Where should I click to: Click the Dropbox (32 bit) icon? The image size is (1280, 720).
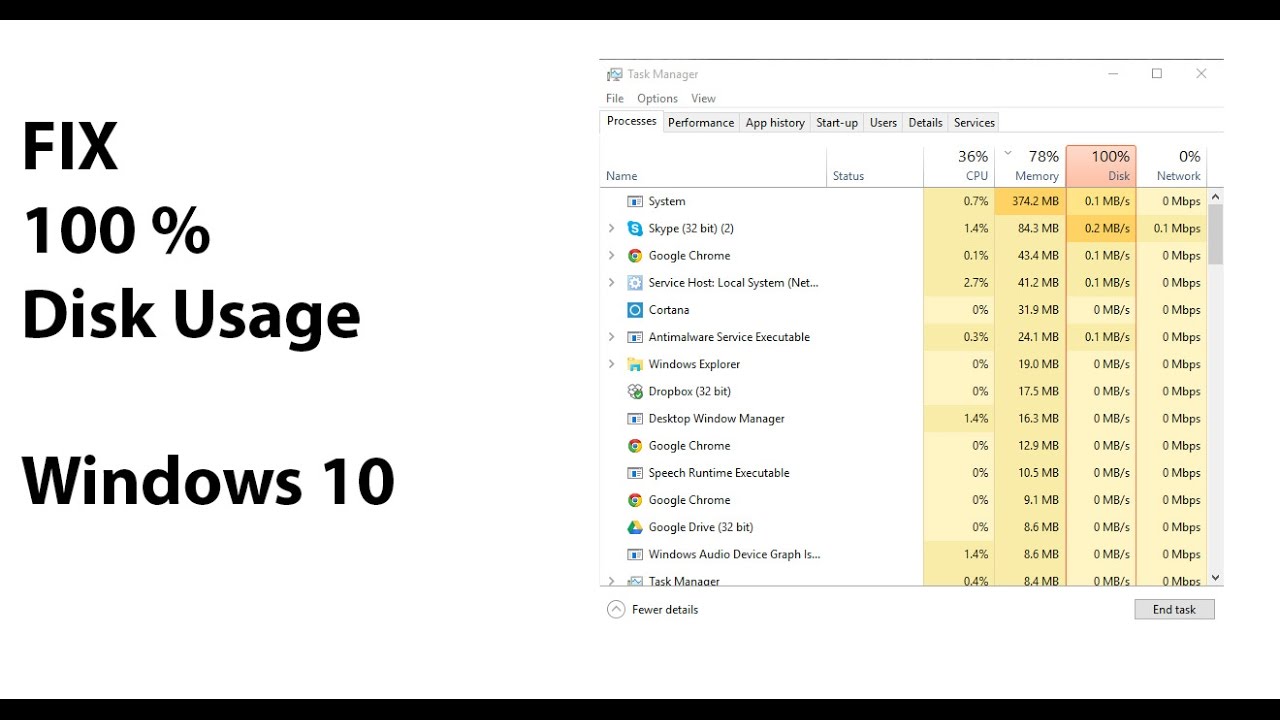(635, 392)
